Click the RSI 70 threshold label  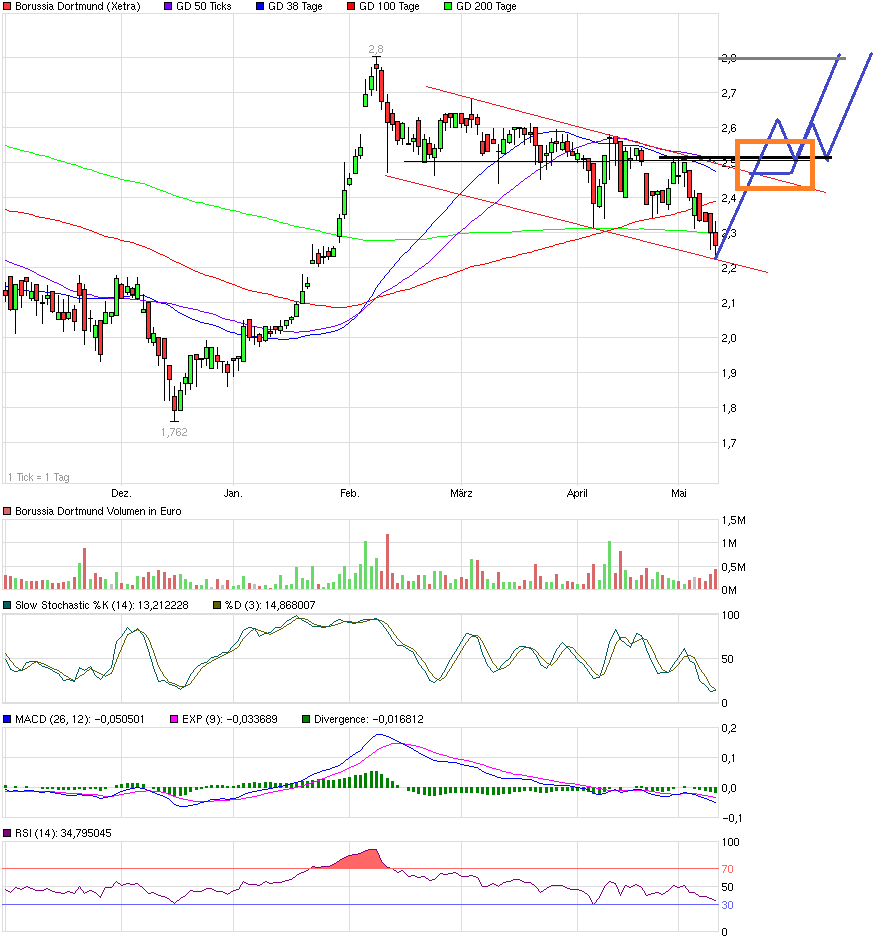727,869
